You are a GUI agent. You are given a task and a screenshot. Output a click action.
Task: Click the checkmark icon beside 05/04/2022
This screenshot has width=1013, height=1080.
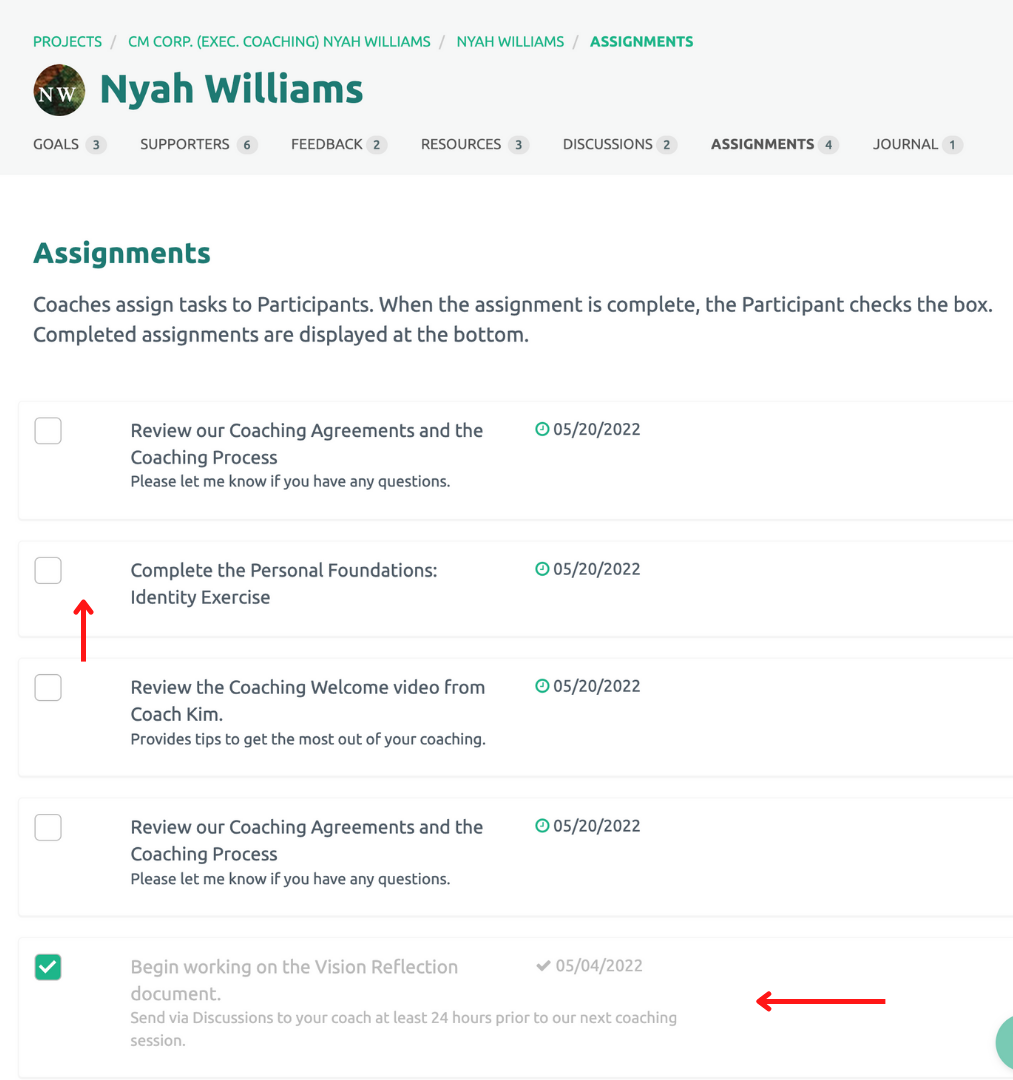pyautogui.click(x=543, y=966)
